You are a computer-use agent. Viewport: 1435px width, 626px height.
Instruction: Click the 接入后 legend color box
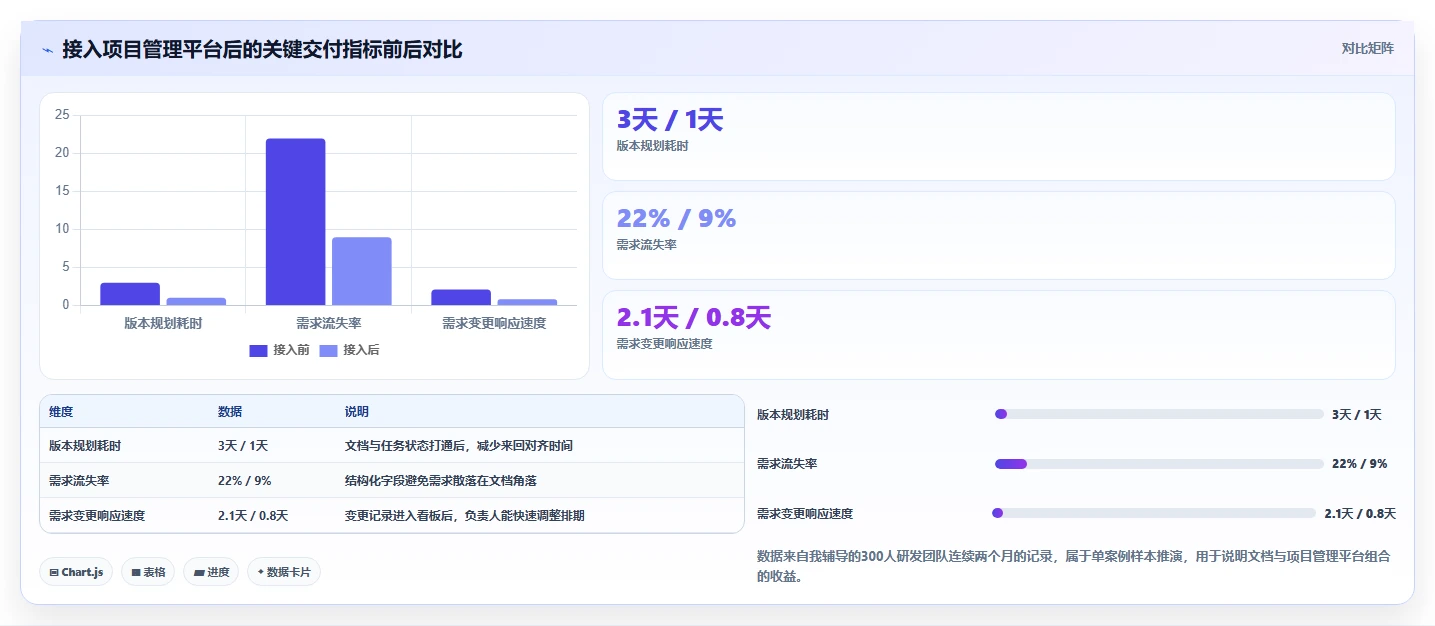coord(328,350)
